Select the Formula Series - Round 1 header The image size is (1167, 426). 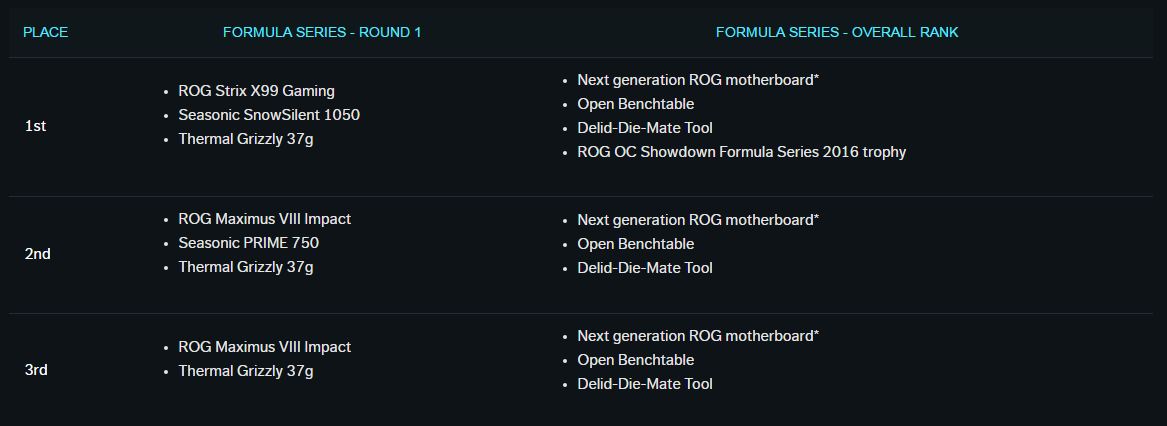tap(322, 32)
